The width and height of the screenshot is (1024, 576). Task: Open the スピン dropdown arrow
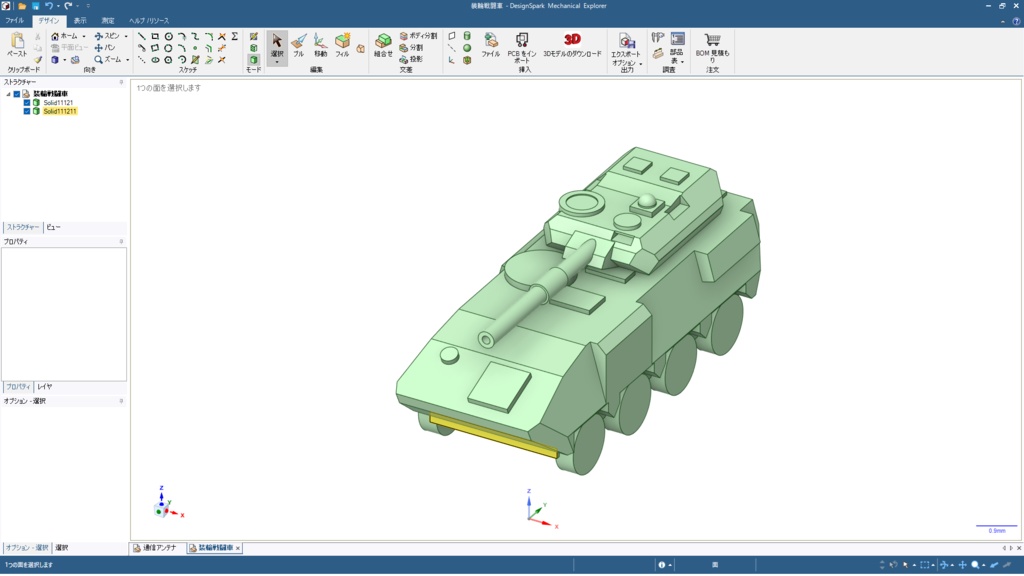coord(126,37)
